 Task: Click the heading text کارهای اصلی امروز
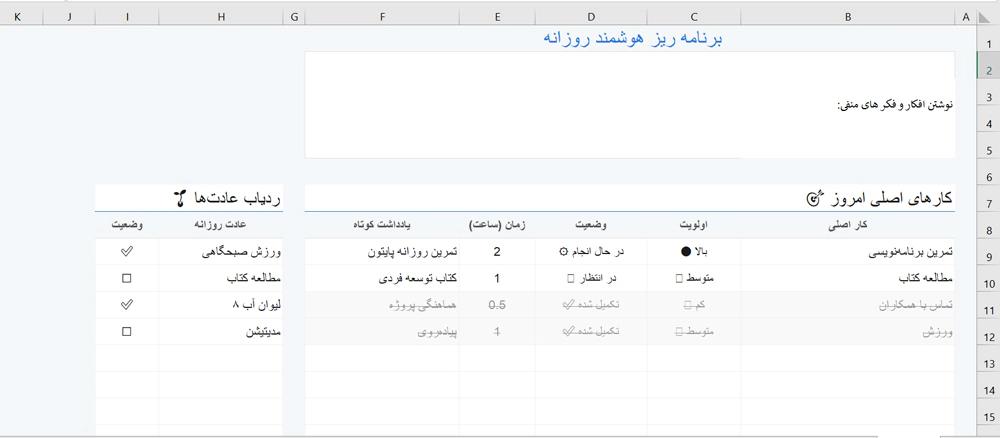pos(893,198)
